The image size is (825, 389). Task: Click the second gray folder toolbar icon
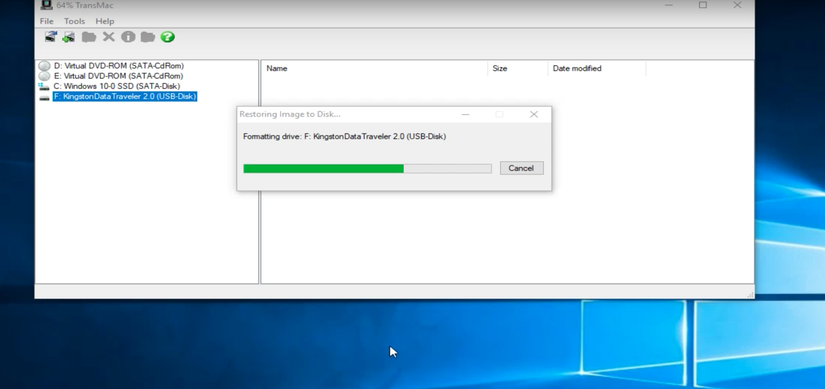pyautogui.click(x=148, y=37)
